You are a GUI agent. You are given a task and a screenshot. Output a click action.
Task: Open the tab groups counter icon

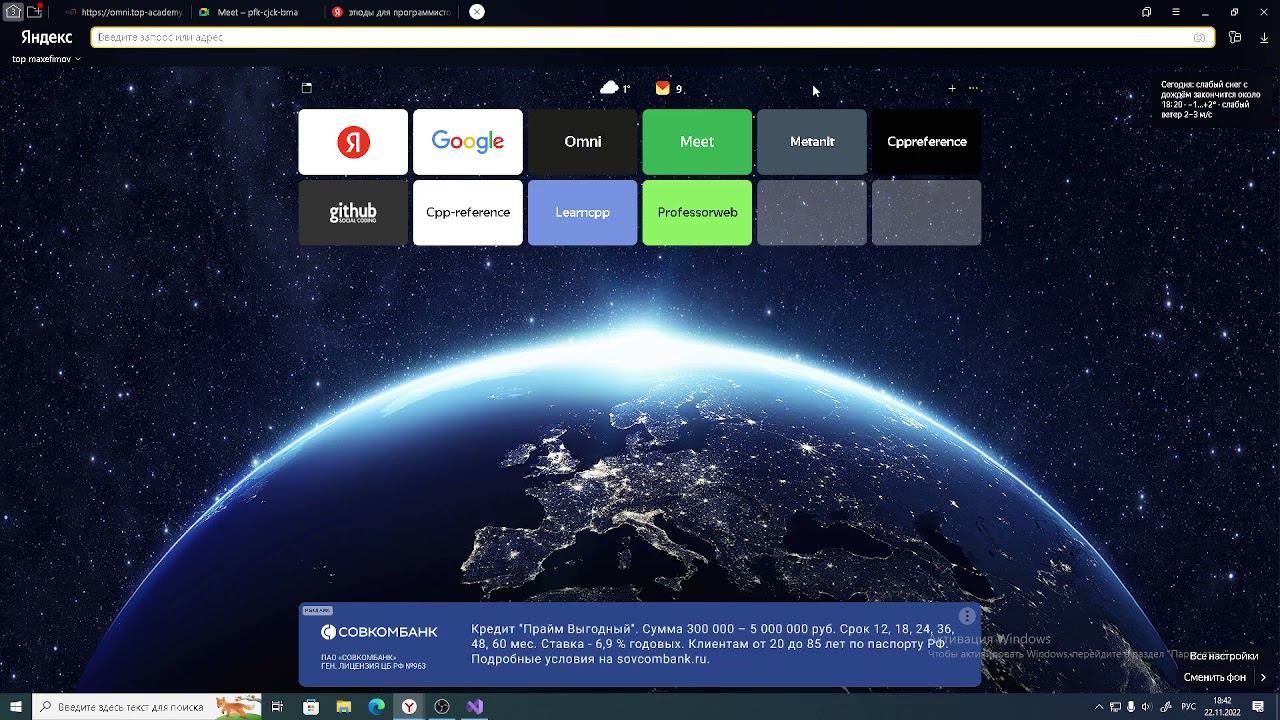click(x=14, y=12)
